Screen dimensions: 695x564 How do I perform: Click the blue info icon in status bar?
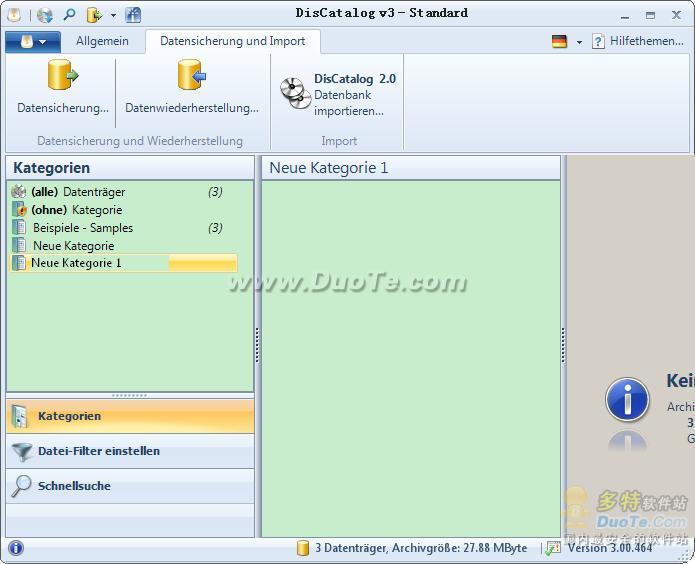pos(16,548)
